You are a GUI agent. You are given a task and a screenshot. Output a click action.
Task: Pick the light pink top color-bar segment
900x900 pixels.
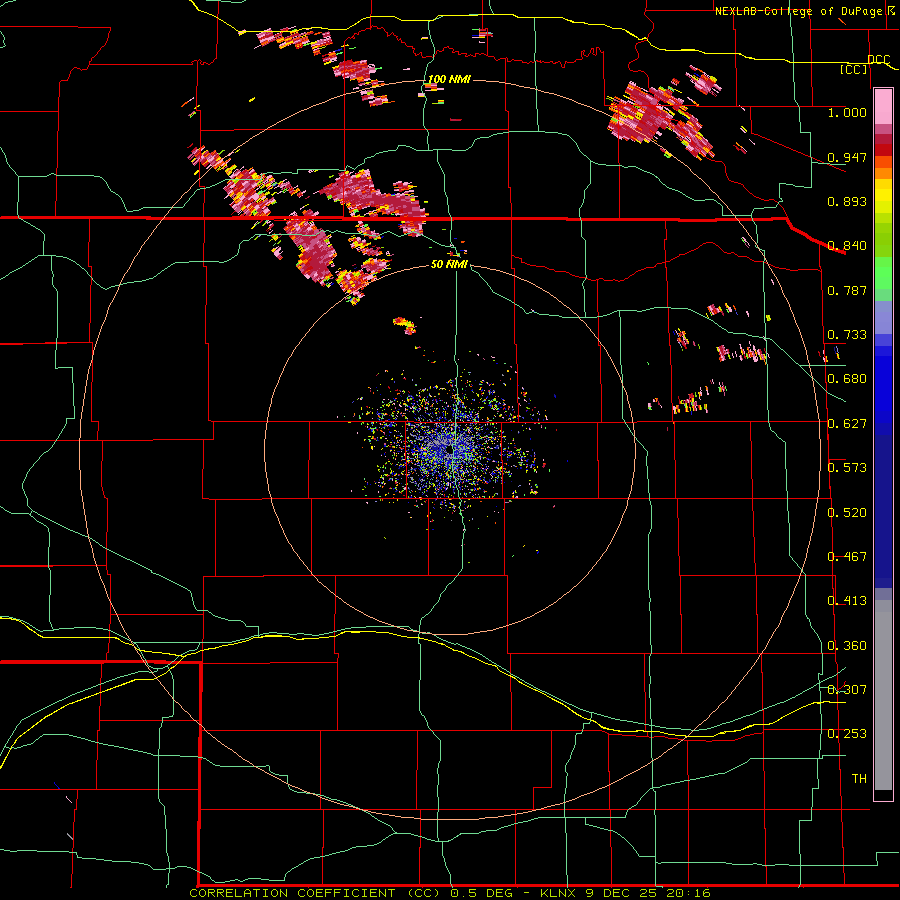883,106
